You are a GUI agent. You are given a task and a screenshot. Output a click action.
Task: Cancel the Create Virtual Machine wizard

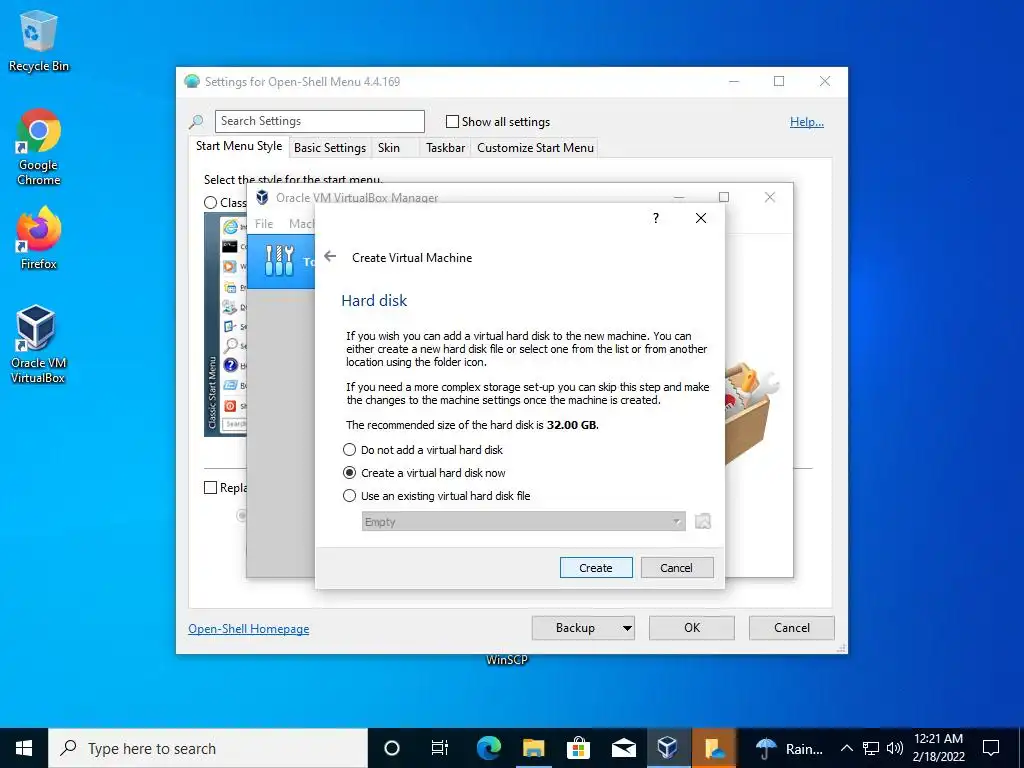point(677,568)
